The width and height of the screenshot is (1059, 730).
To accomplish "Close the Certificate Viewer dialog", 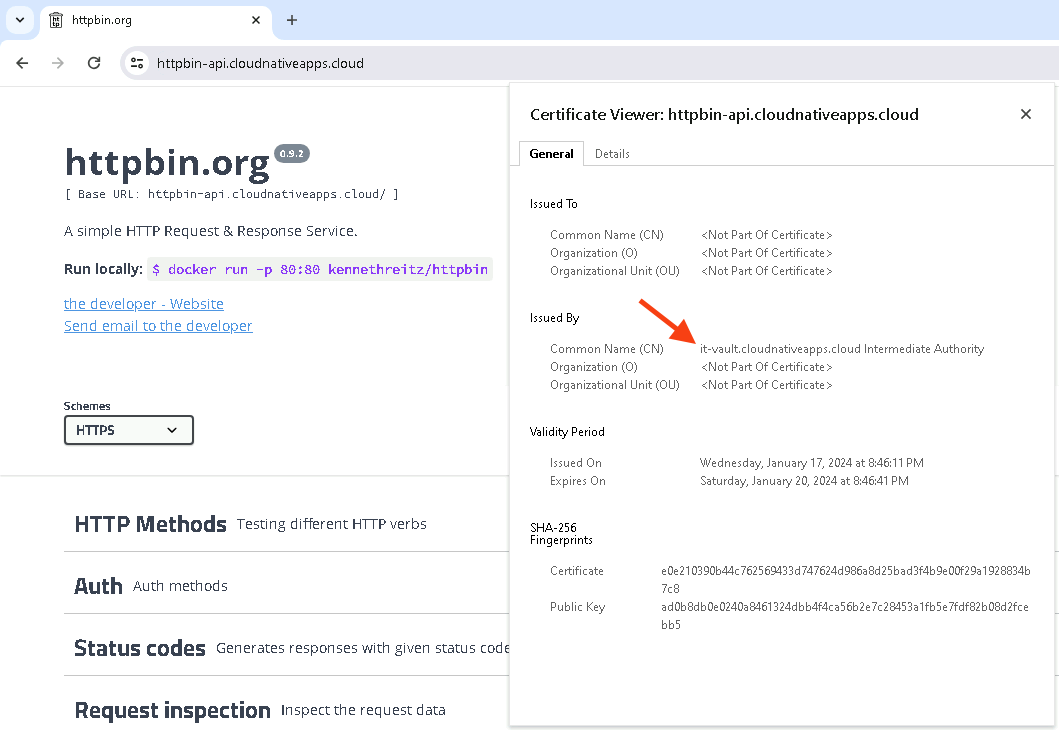I will 1025,114.
